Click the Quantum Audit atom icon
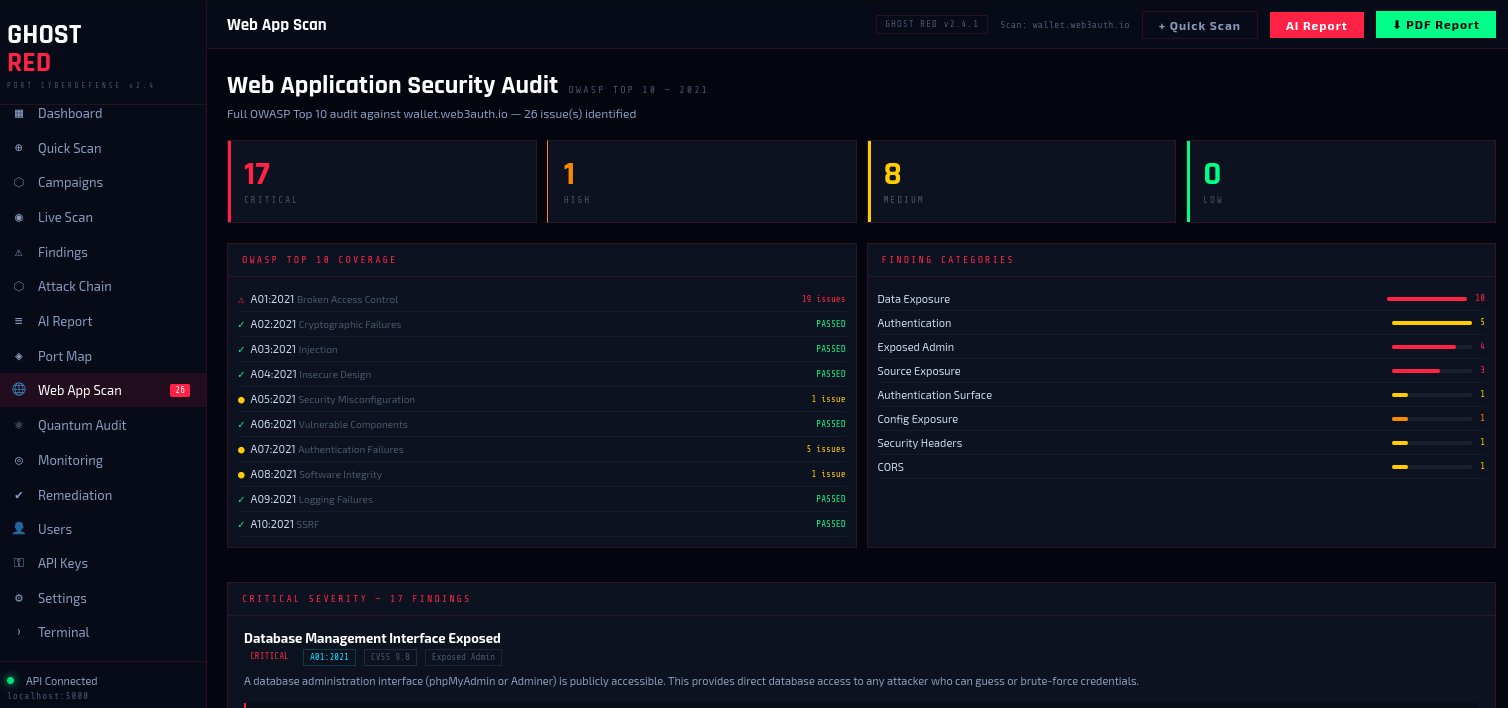This screenshot has height=708, width=1508. coord(18,425)
